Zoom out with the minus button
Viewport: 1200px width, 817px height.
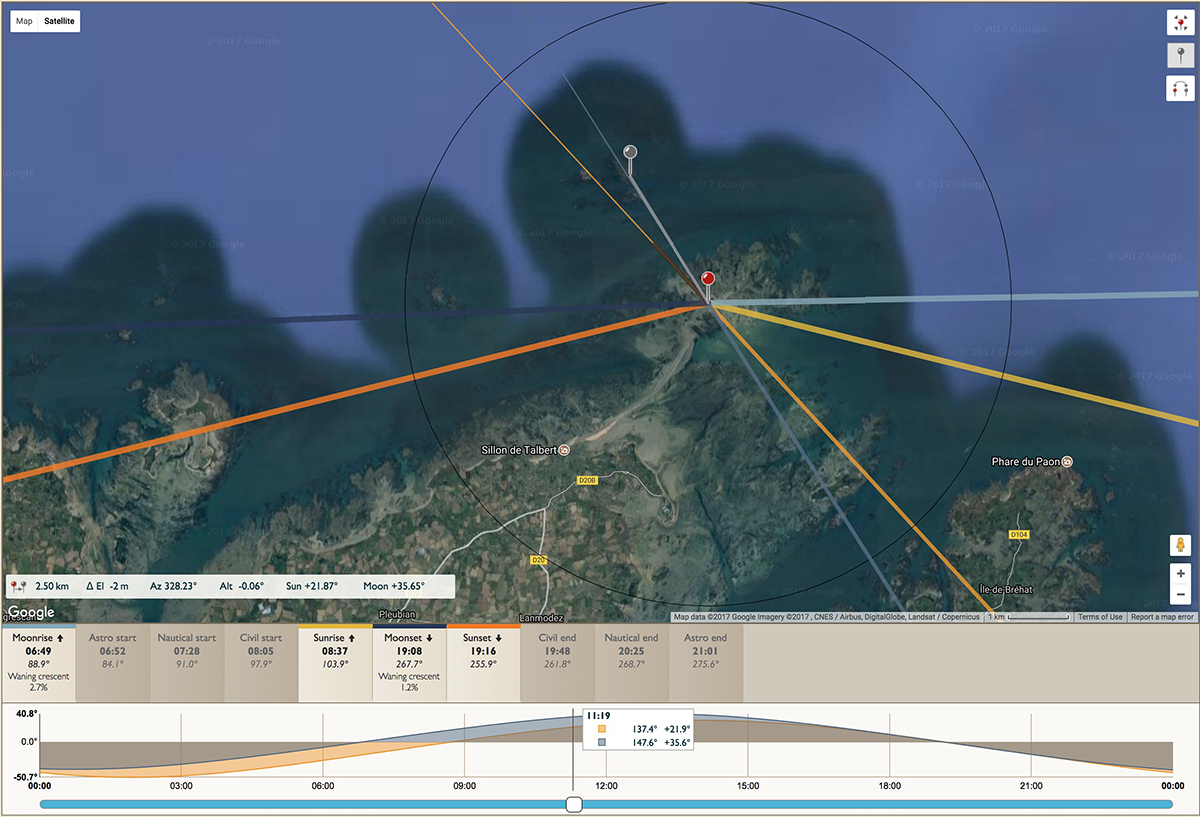pos(1180,595)
